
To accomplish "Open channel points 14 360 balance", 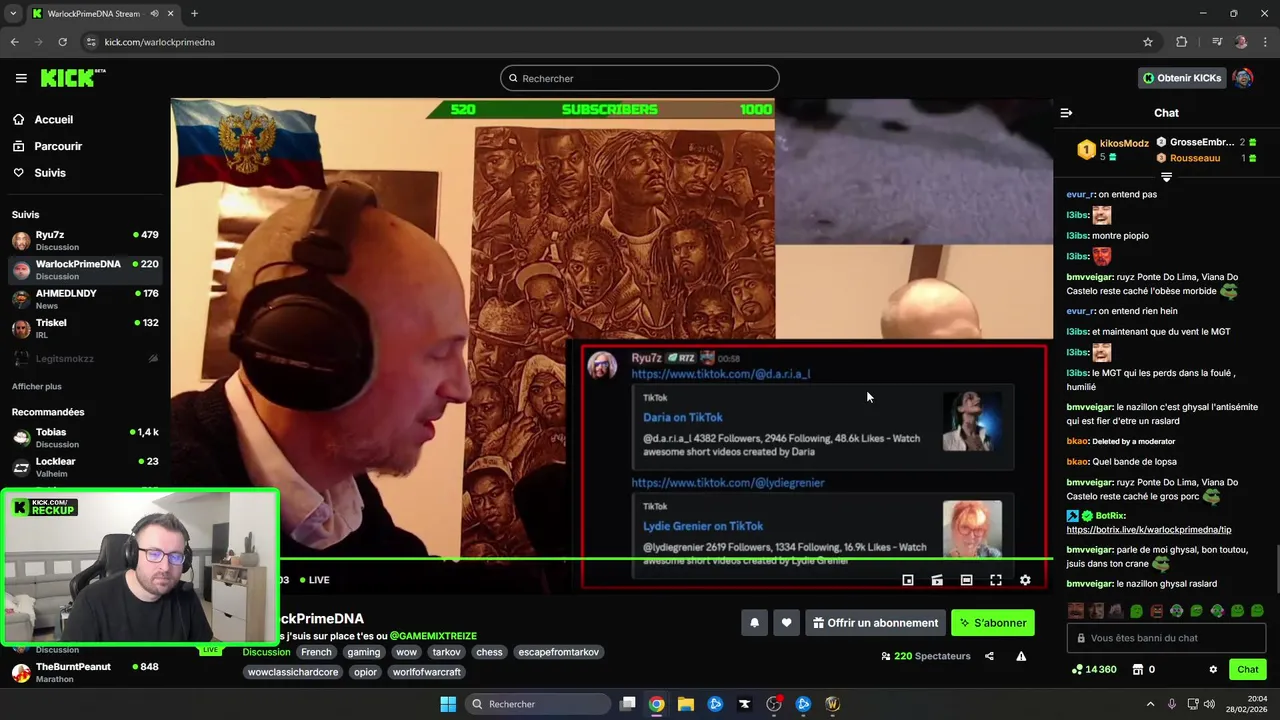I will click(x=1094, y=670).
